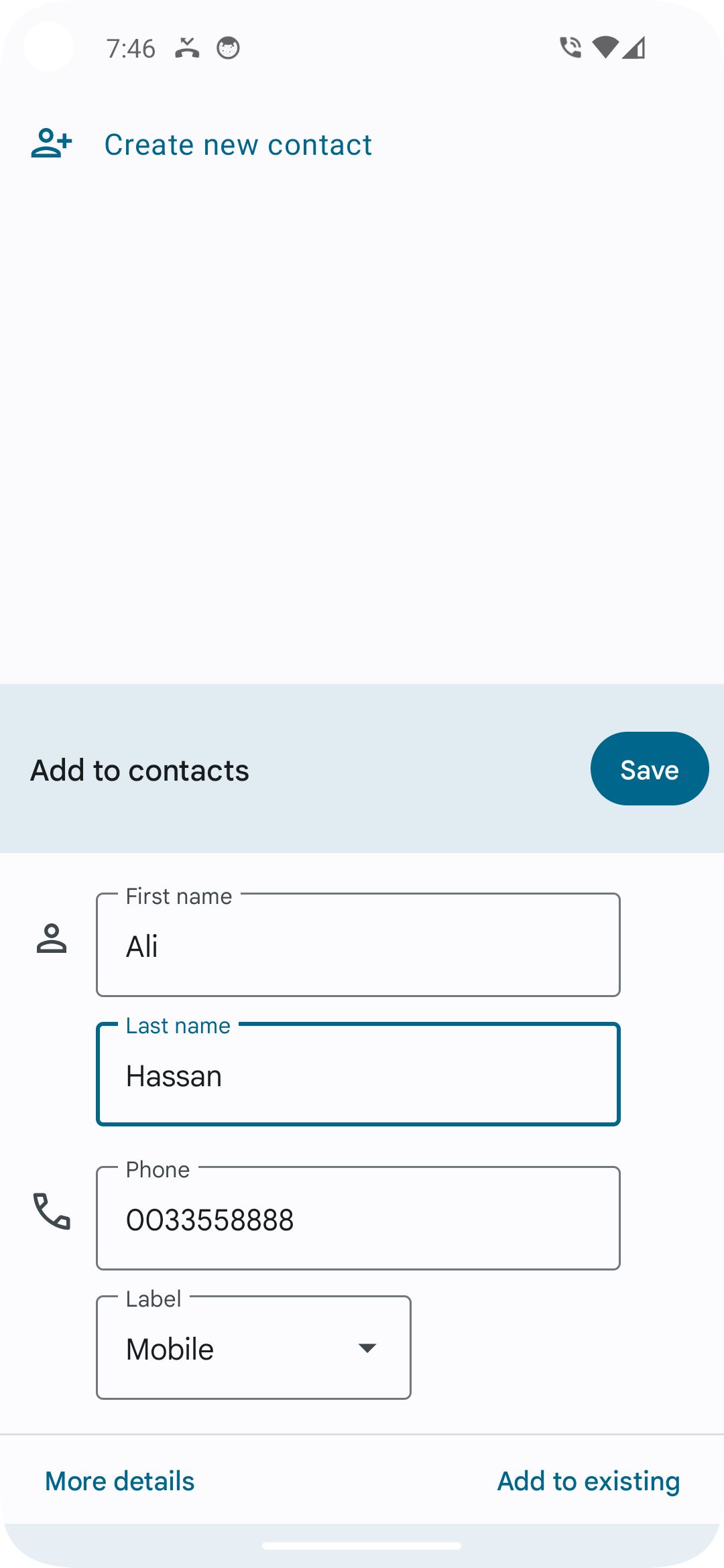This screenshot has width=724, height=1568.
Task: Tap the 7:46 clock in status bar
Action: pos(131,49)
